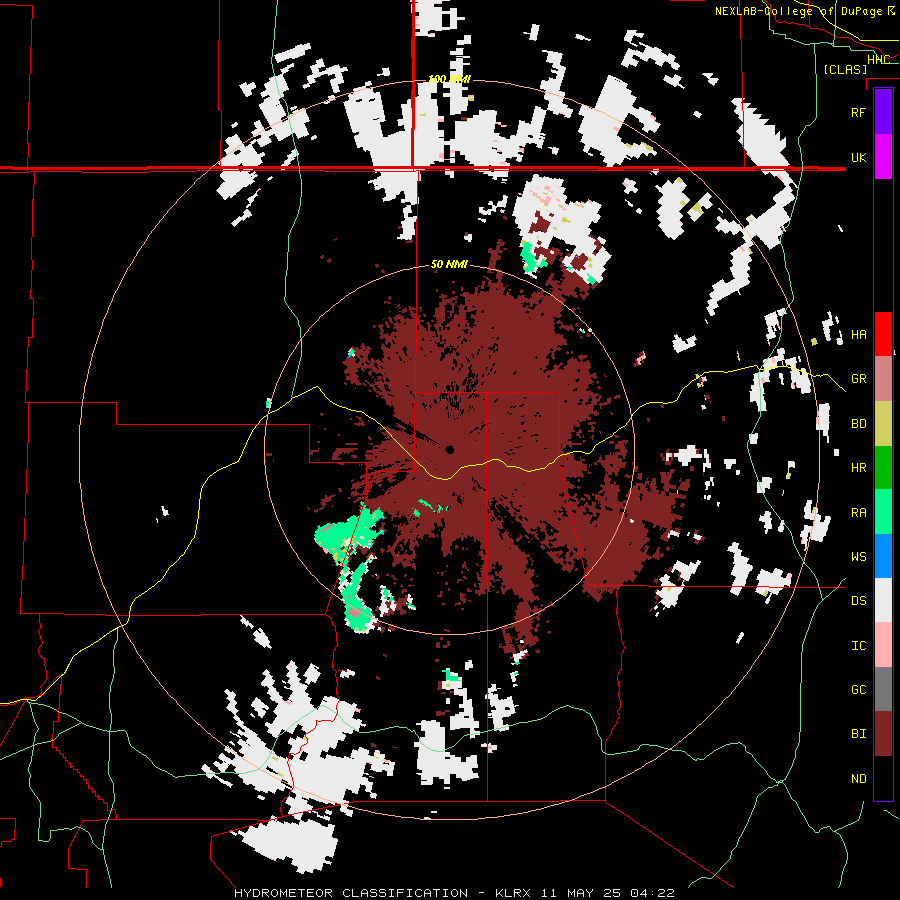
Task: Click the 'GC' legend label
Action: [858, 690]
